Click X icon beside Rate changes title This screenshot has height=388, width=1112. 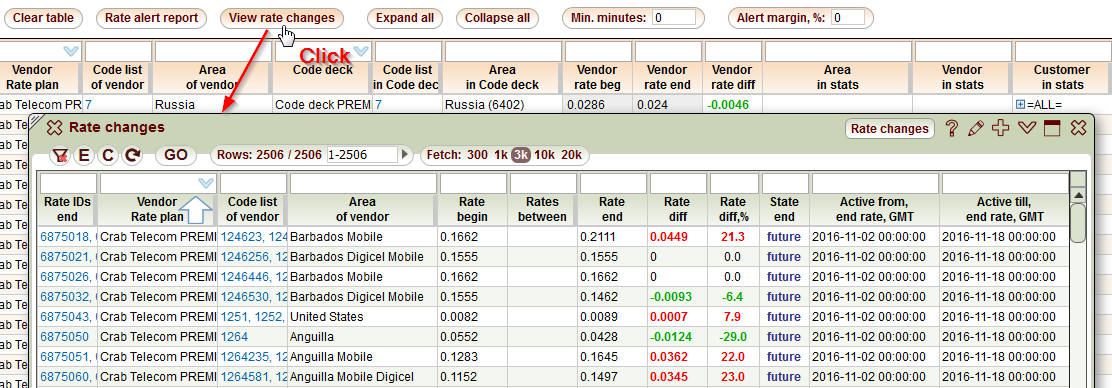pos(54,128)
